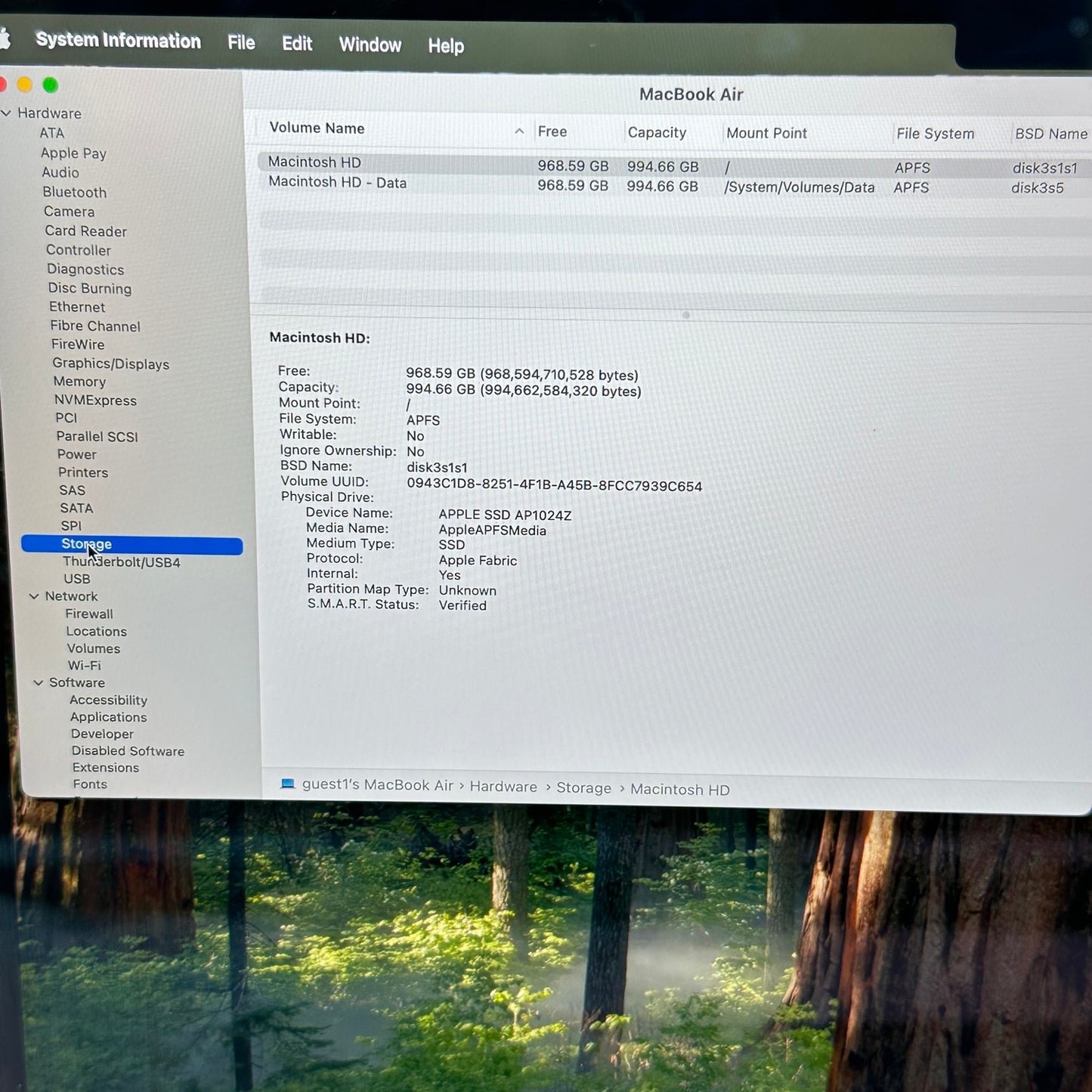Click the green zoom window button

tap(51, 85)
